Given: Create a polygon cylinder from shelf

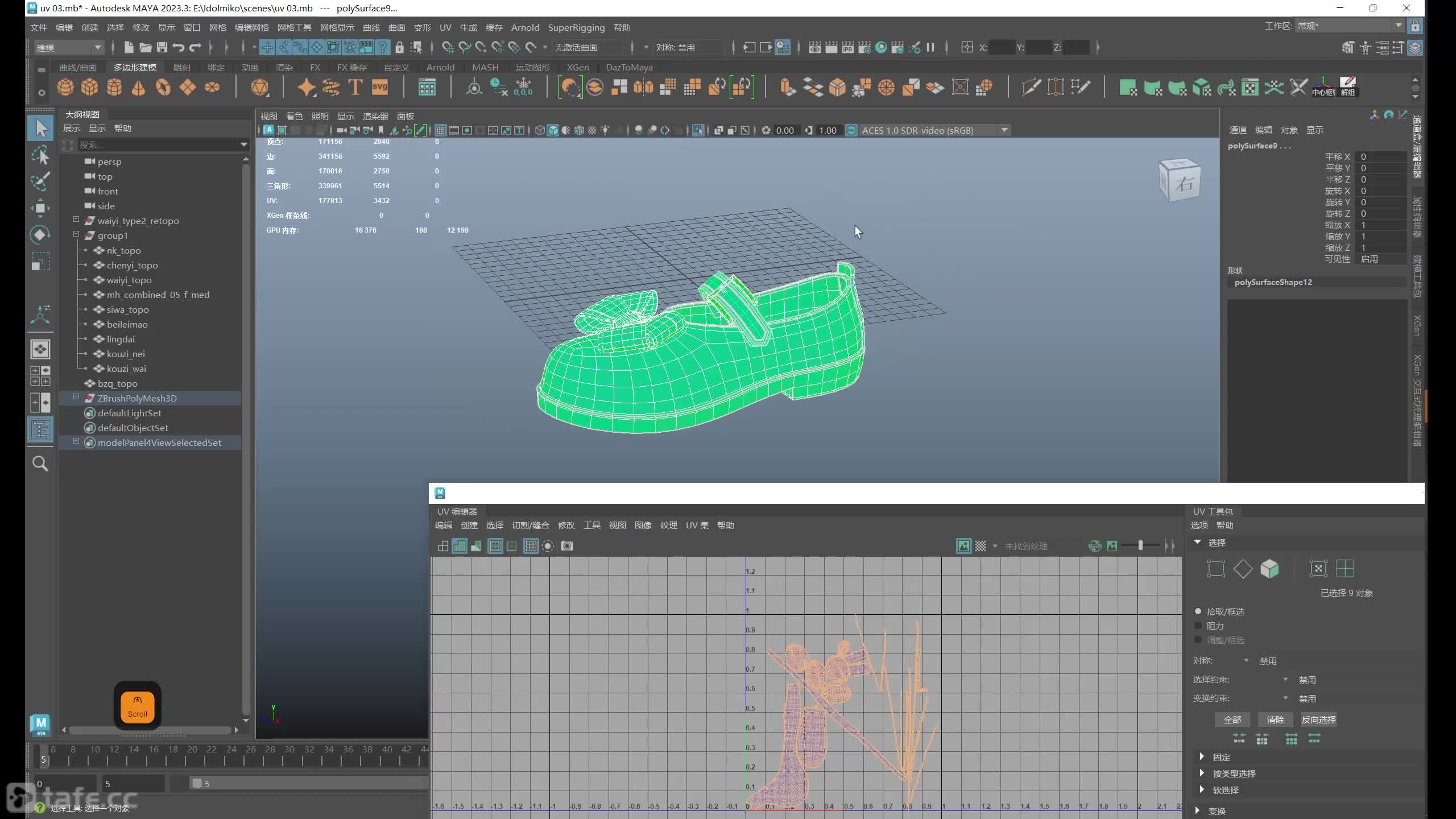Looking at the screenshot, I should pyautogui.click(x=114, y=88).
